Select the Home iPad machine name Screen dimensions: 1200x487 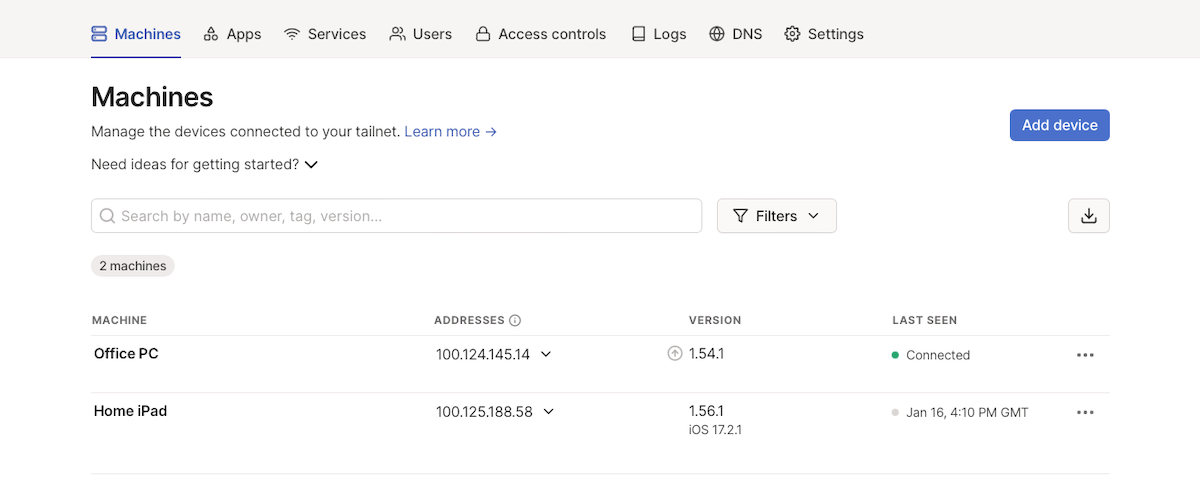click(130, 411)
